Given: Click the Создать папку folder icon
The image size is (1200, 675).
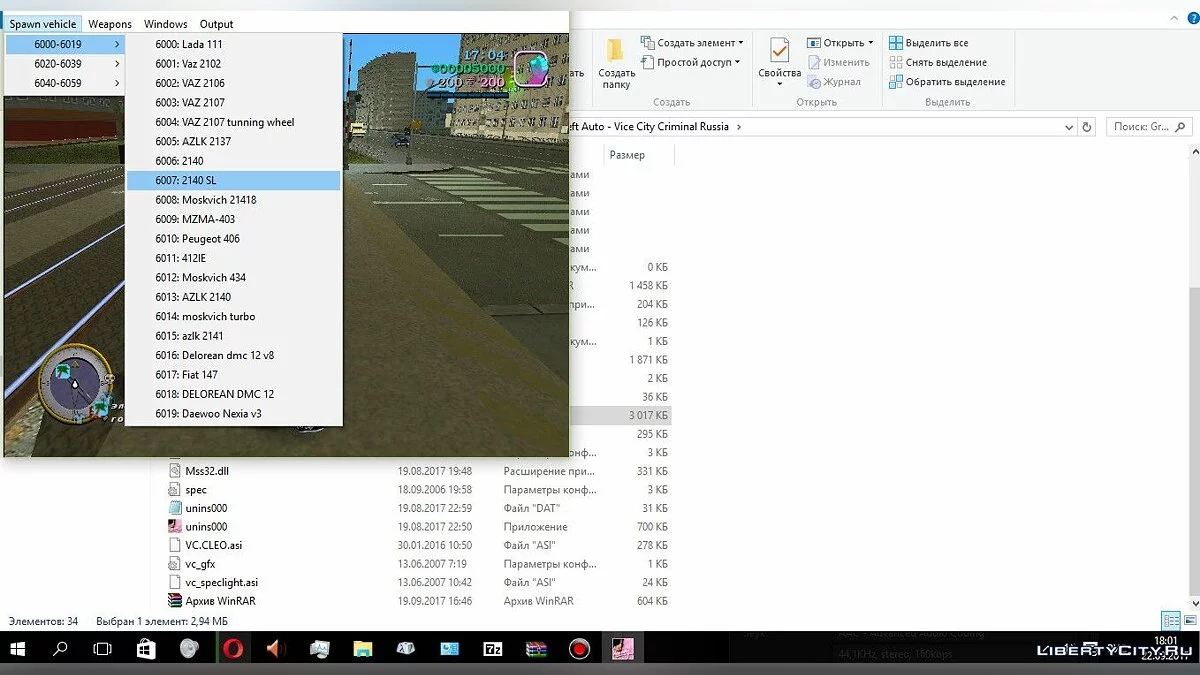Looking at the screenshot, I should (616, 52).
